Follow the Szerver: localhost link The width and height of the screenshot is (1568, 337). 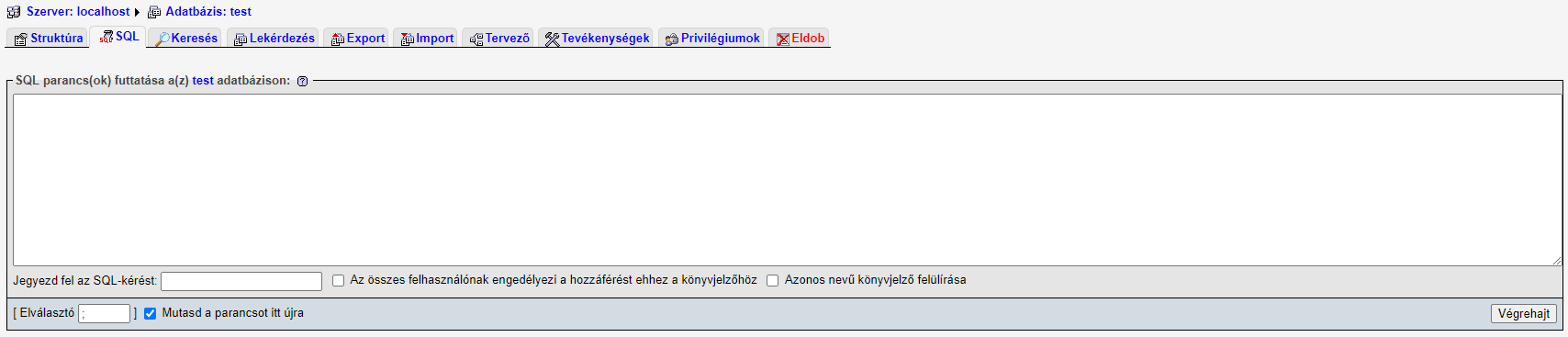(78, 12)
